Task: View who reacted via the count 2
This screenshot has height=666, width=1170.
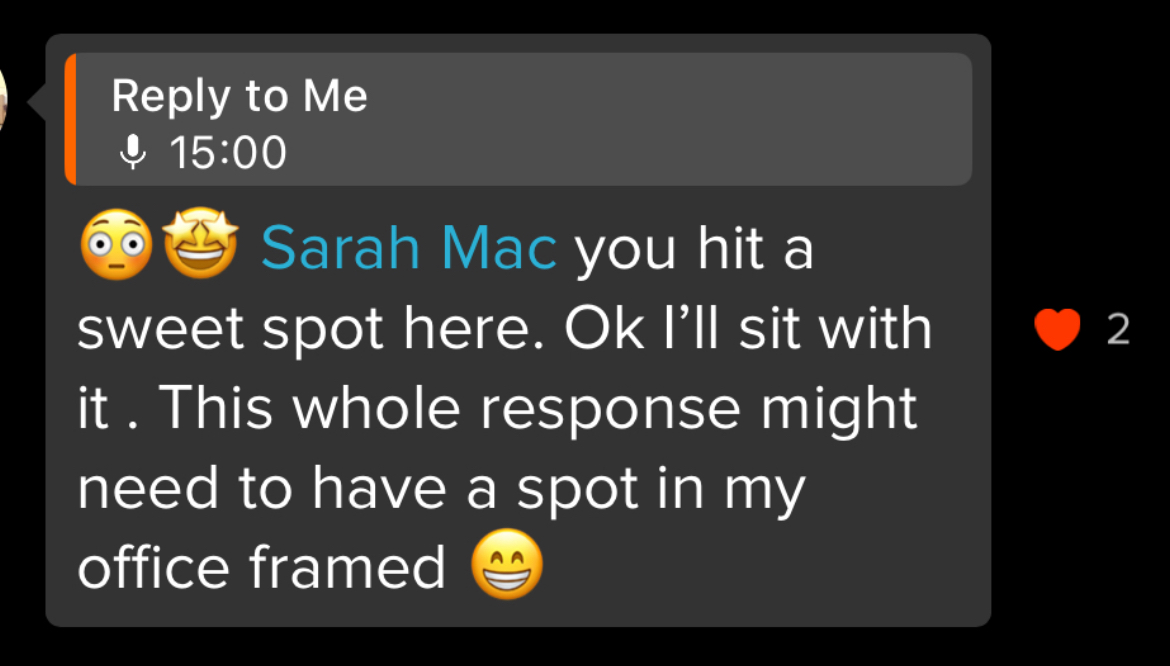Action: coord(1118,330)
